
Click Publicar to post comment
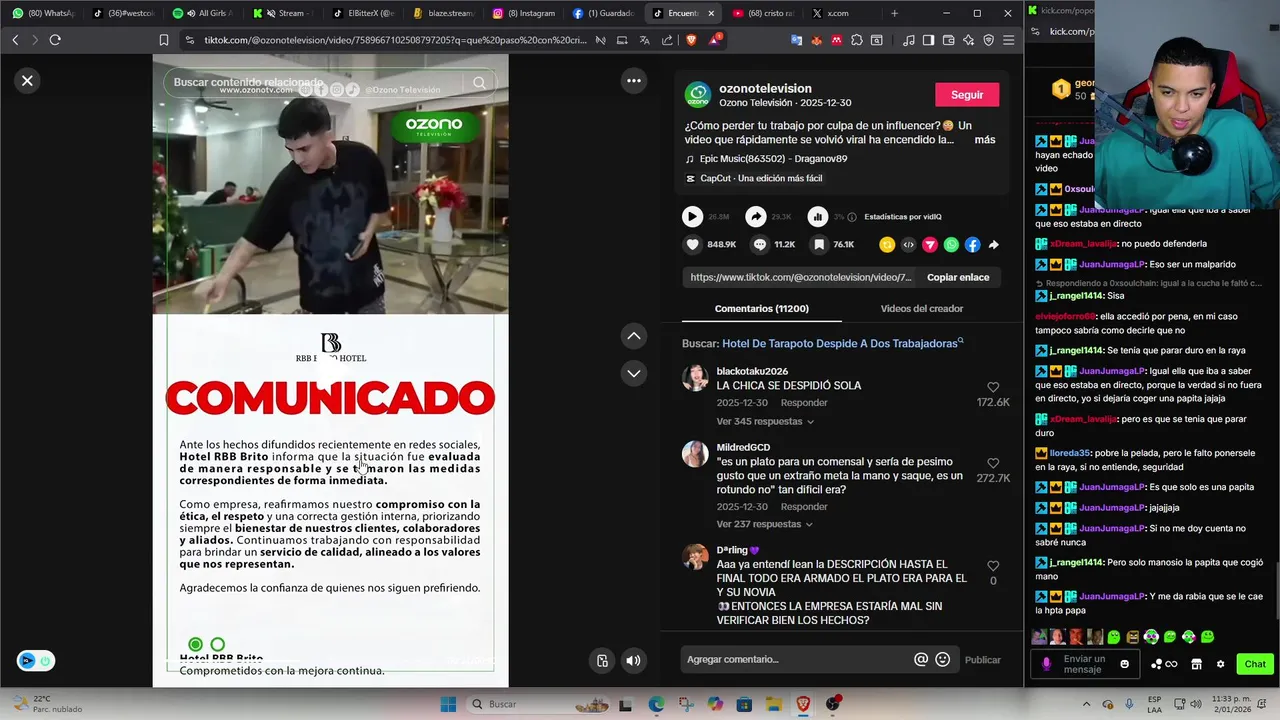[982, 660]
